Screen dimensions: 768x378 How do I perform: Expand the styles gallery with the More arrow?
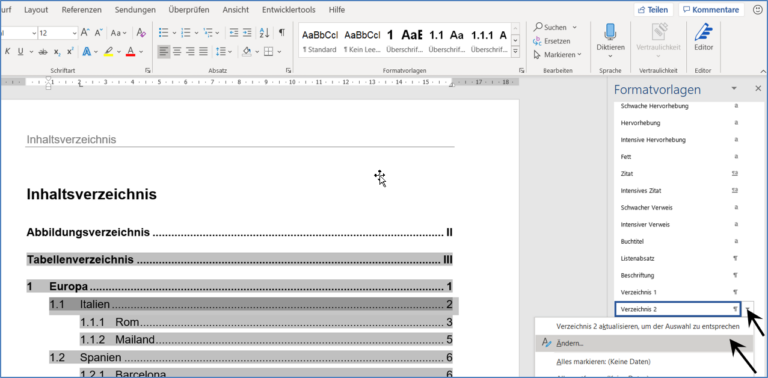[515, 51]
